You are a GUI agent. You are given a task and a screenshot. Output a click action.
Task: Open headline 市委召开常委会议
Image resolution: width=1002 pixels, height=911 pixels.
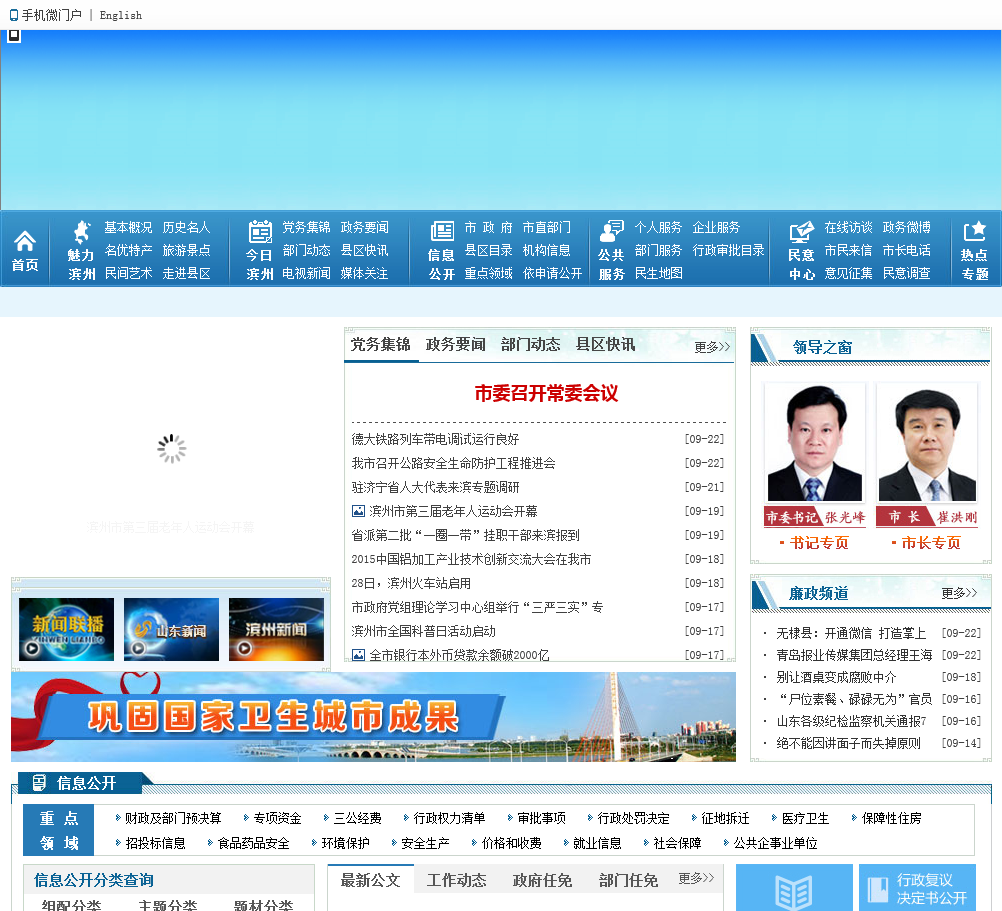(546, 393)
